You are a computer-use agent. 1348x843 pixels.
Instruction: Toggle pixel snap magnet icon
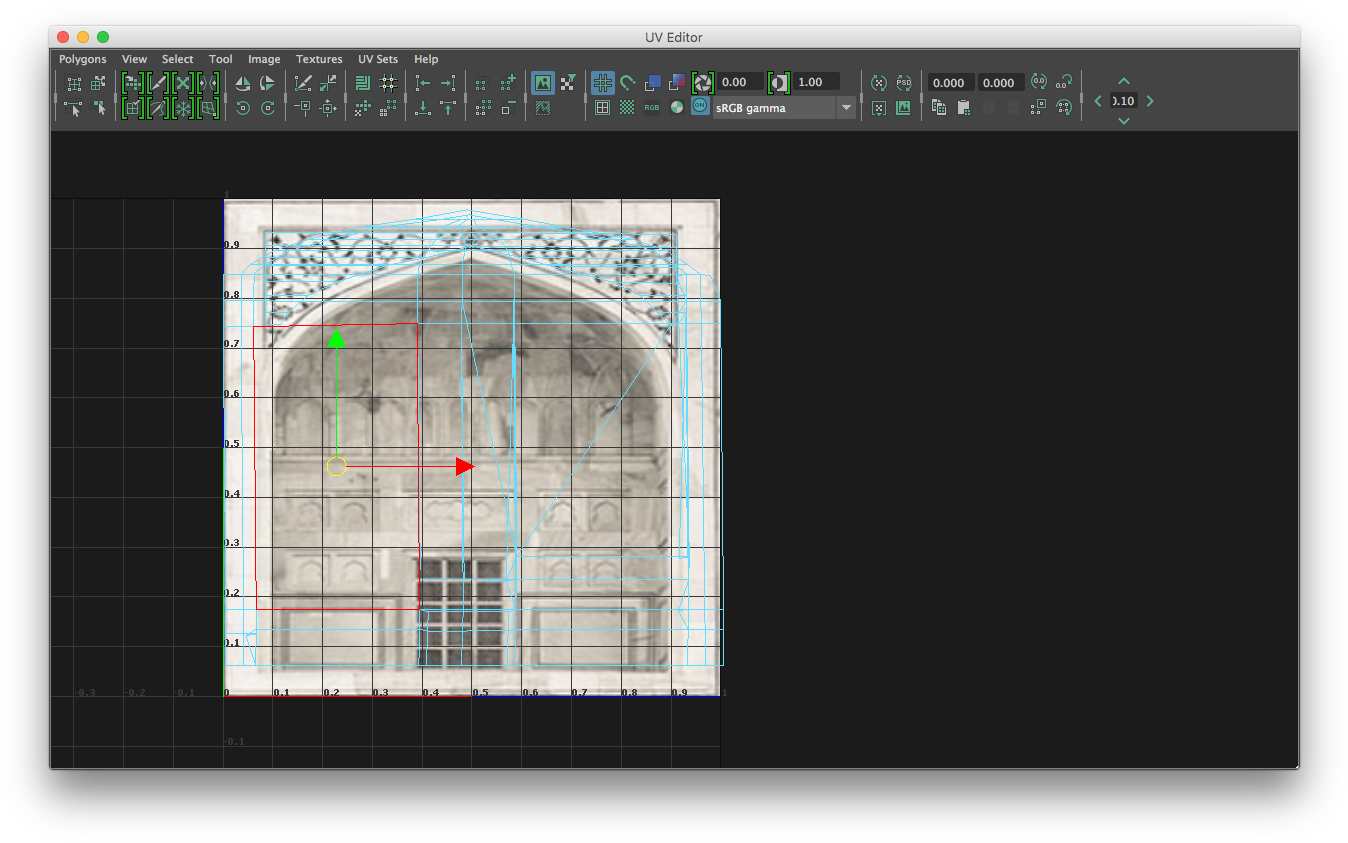627,82
